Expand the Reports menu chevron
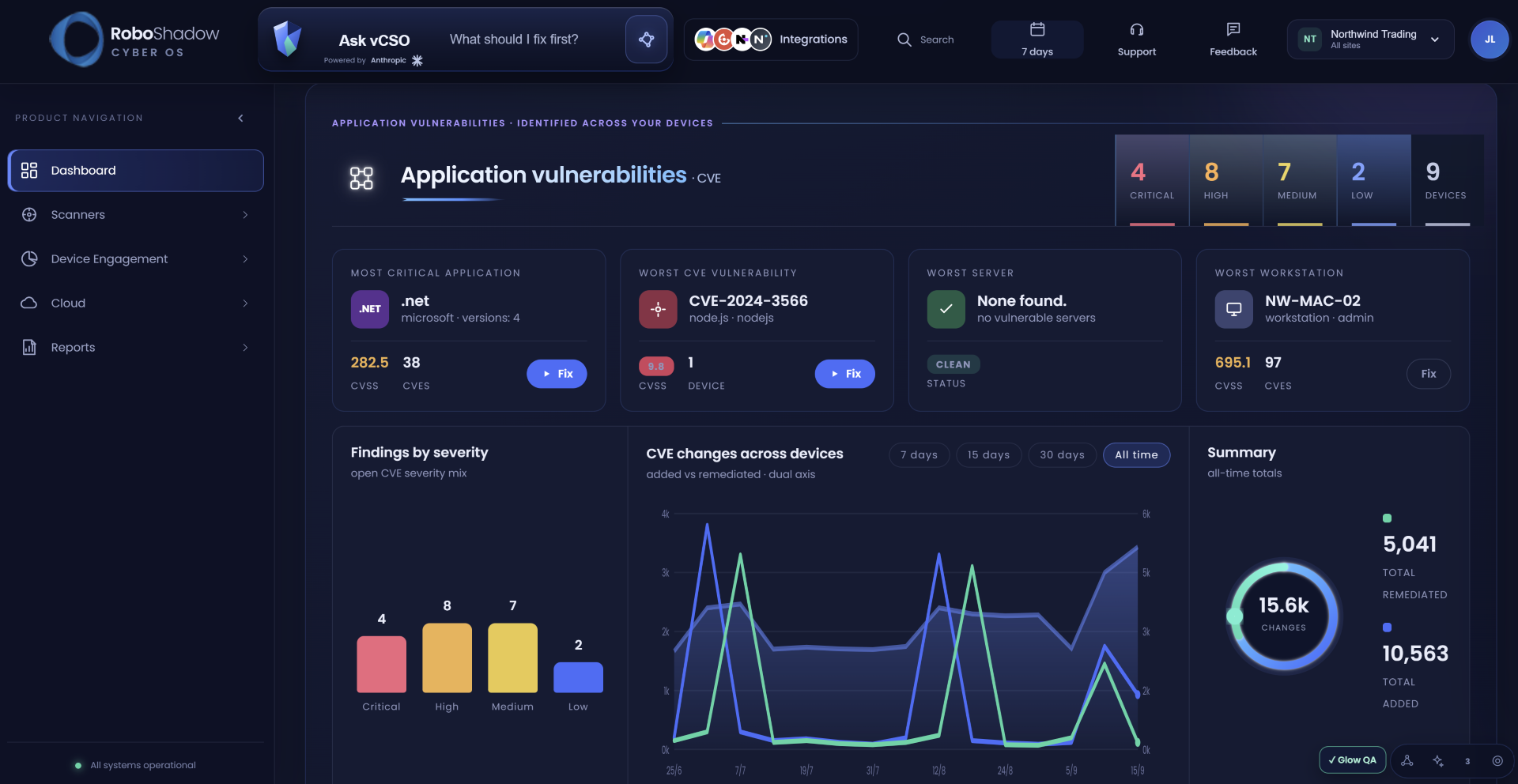The image size is (1518, 784). (x=245, y=348)
